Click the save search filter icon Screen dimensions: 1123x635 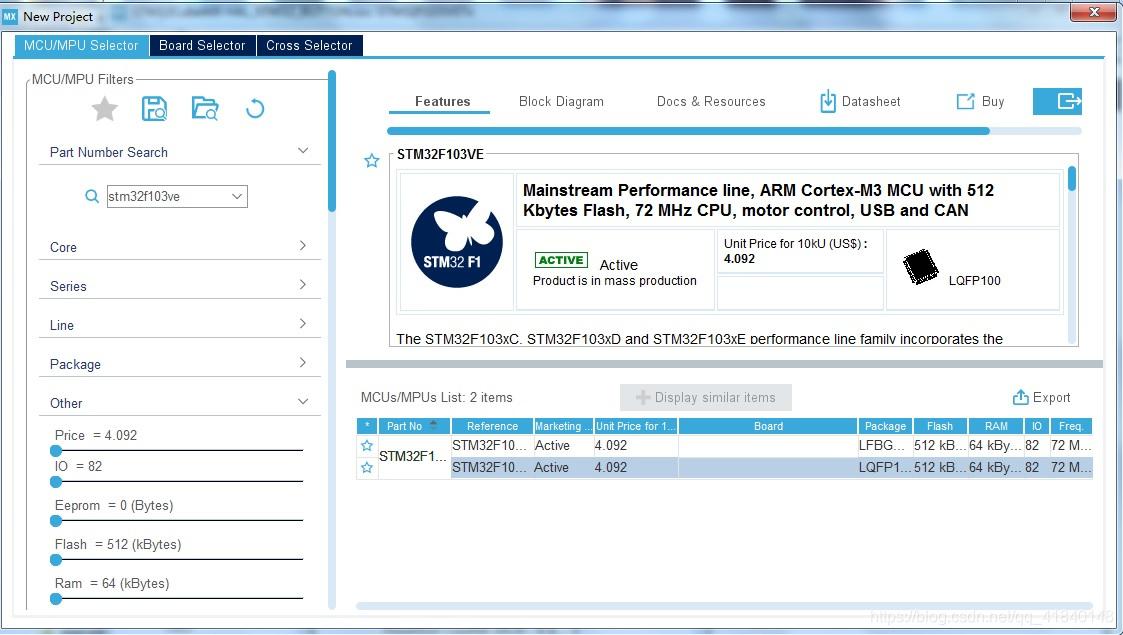[154, 109]
